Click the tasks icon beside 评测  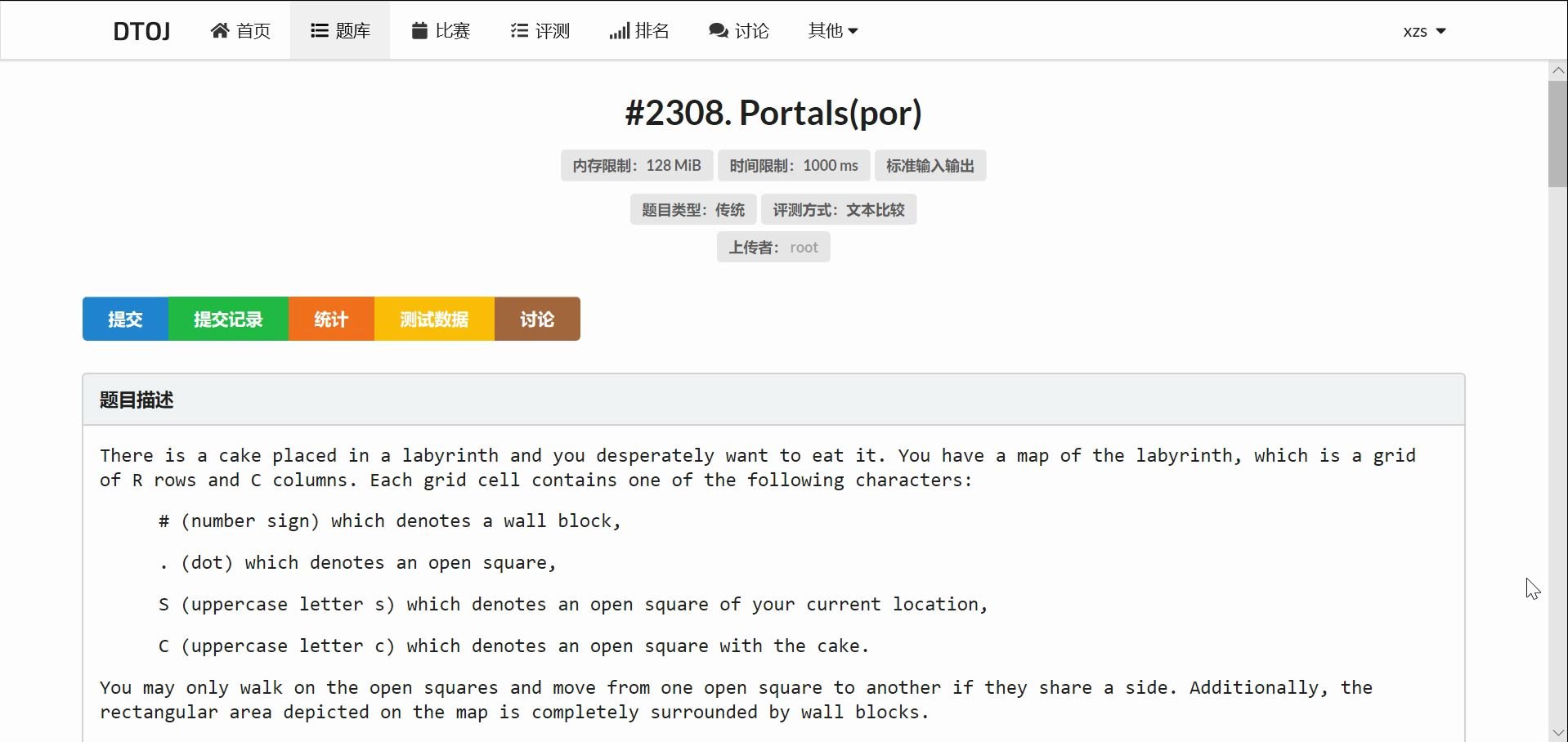pos(519,31)
